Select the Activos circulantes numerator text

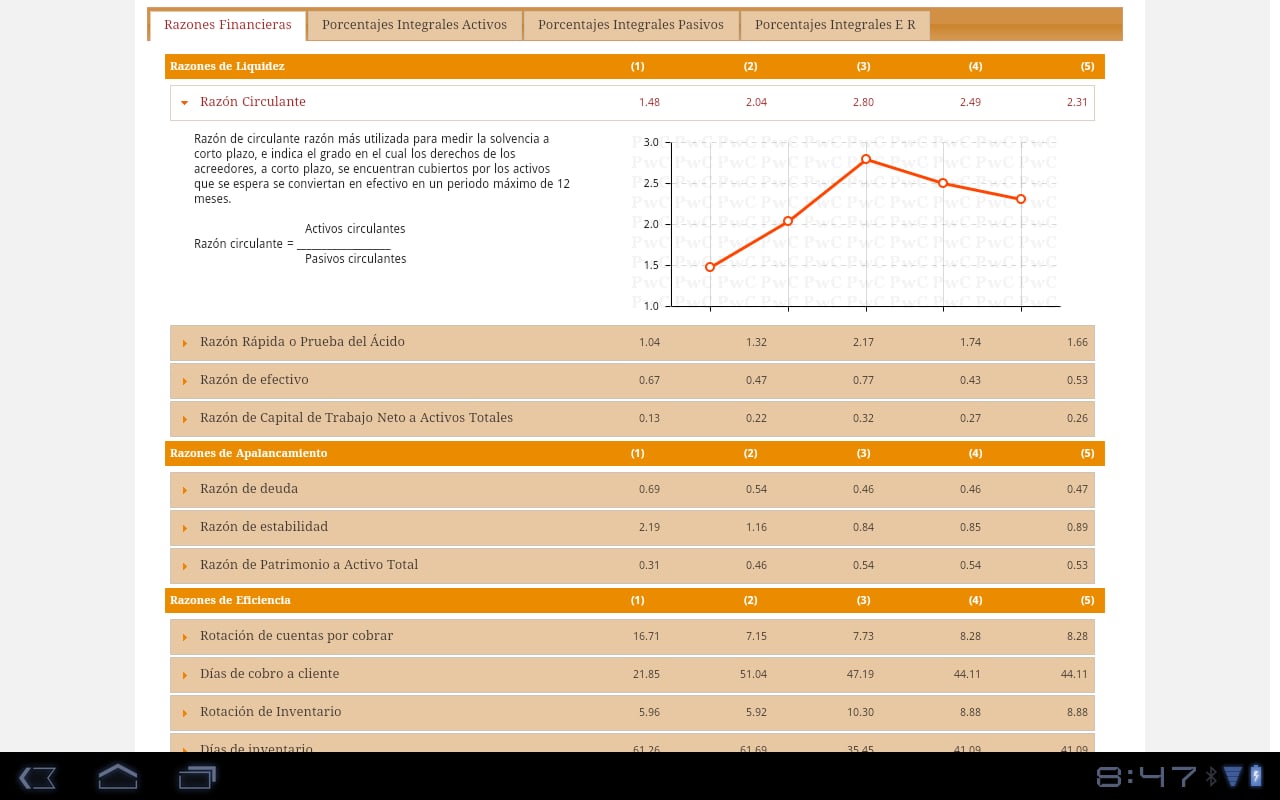(355, 229)
